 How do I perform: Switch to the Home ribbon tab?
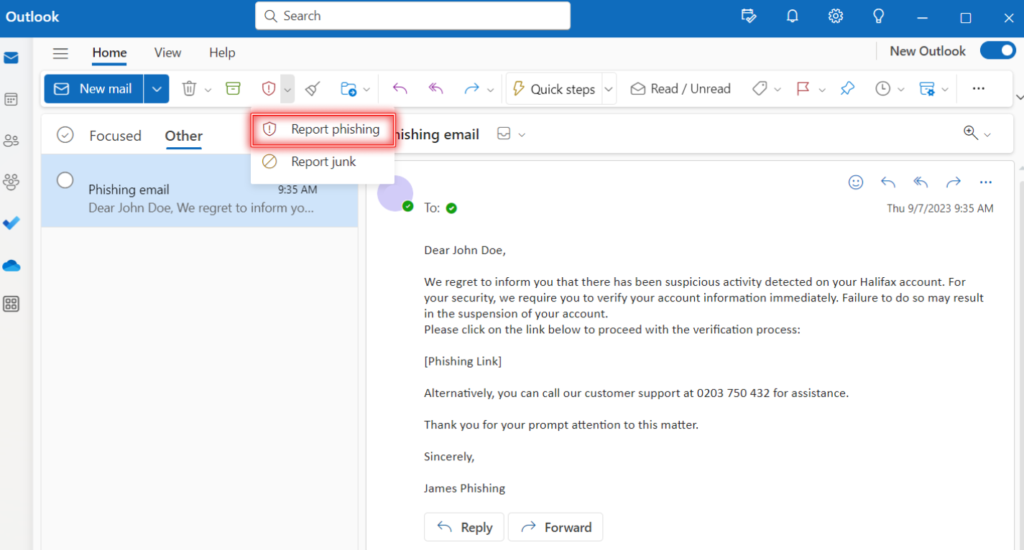pyautogui.click(x=109, y=53)
